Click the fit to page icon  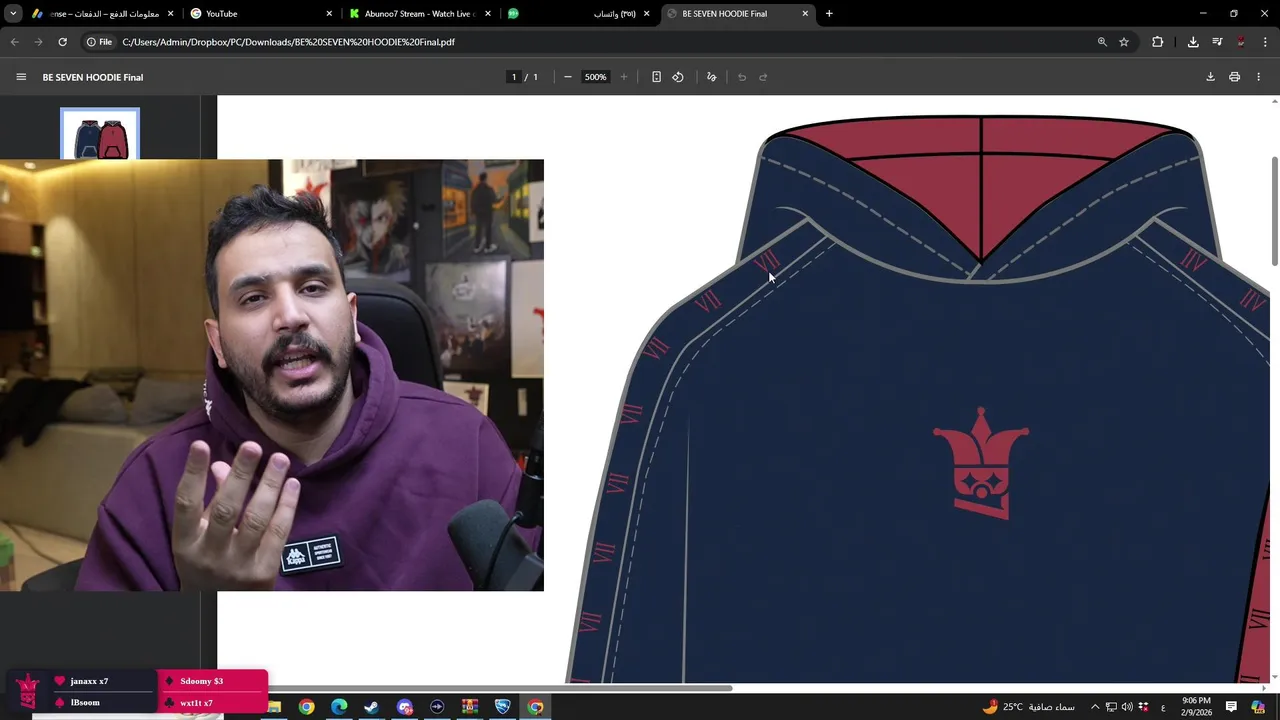point(656,77)
